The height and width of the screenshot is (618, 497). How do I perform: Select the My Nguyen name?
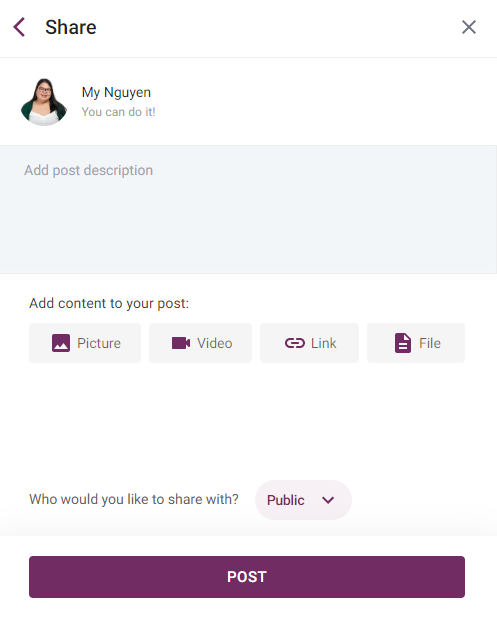[116, 92]
